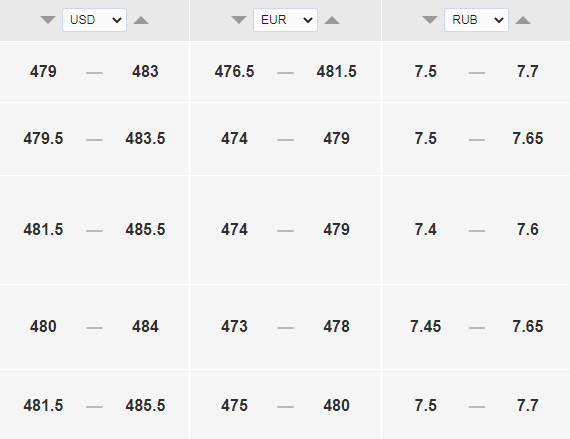Select the EUR sell rate 478
This screenshot has width=570, height=439.
click(337, 326)
